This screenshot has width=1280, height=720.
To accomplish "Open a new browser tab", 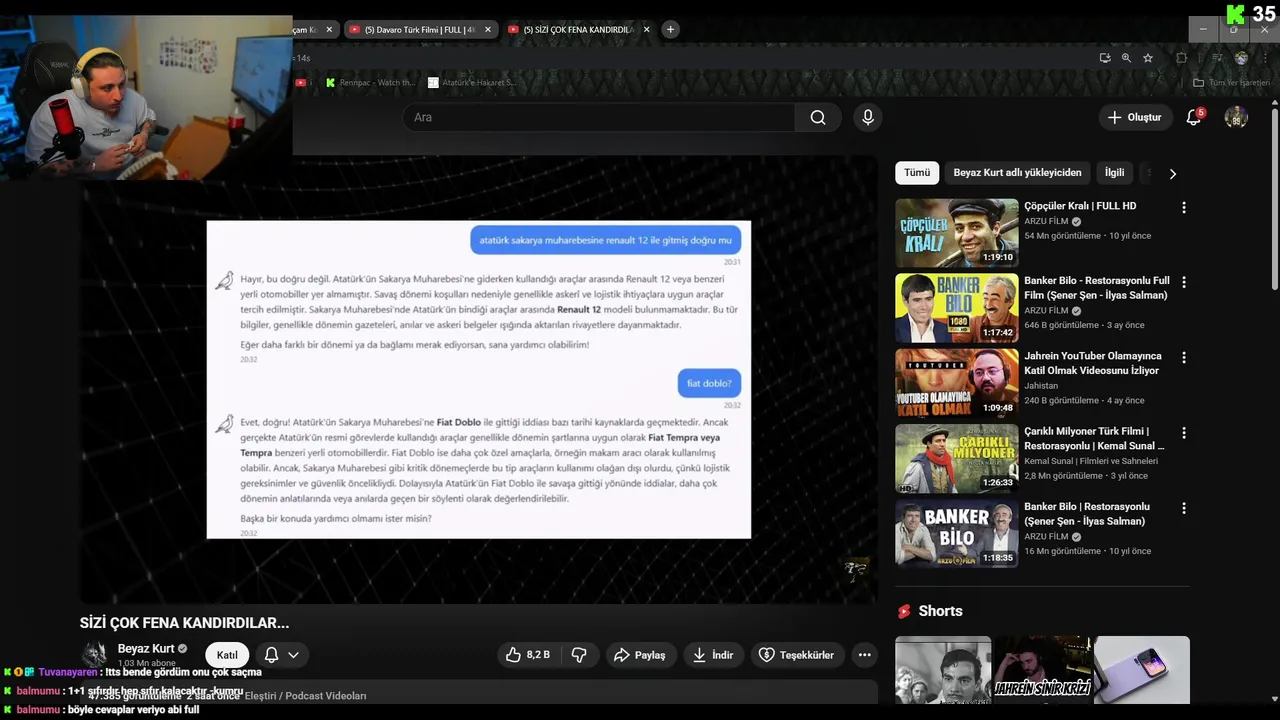I will tap(671, 30).
